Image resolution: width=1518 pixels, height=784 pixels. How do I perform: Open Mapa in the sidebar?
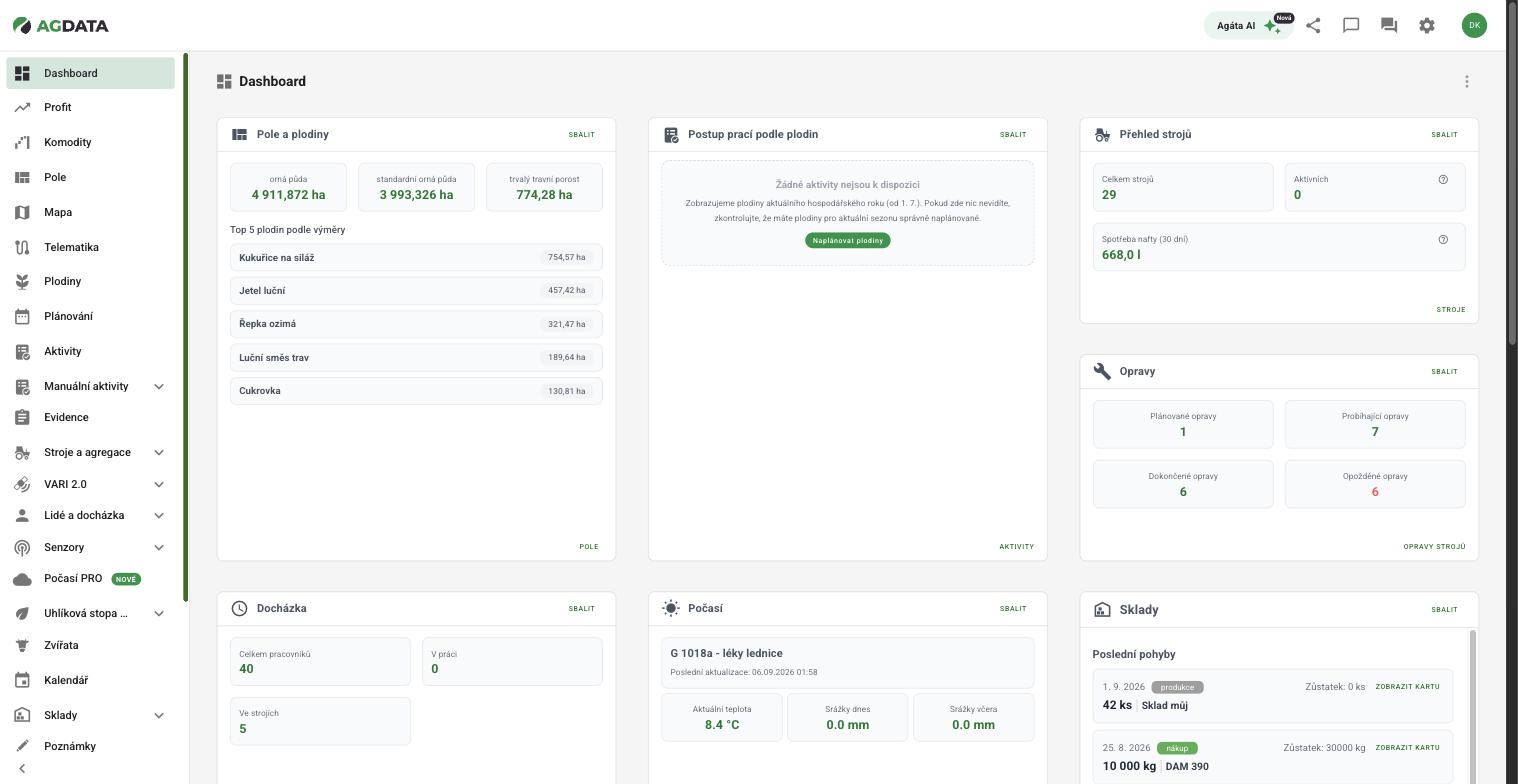[91, 212]
